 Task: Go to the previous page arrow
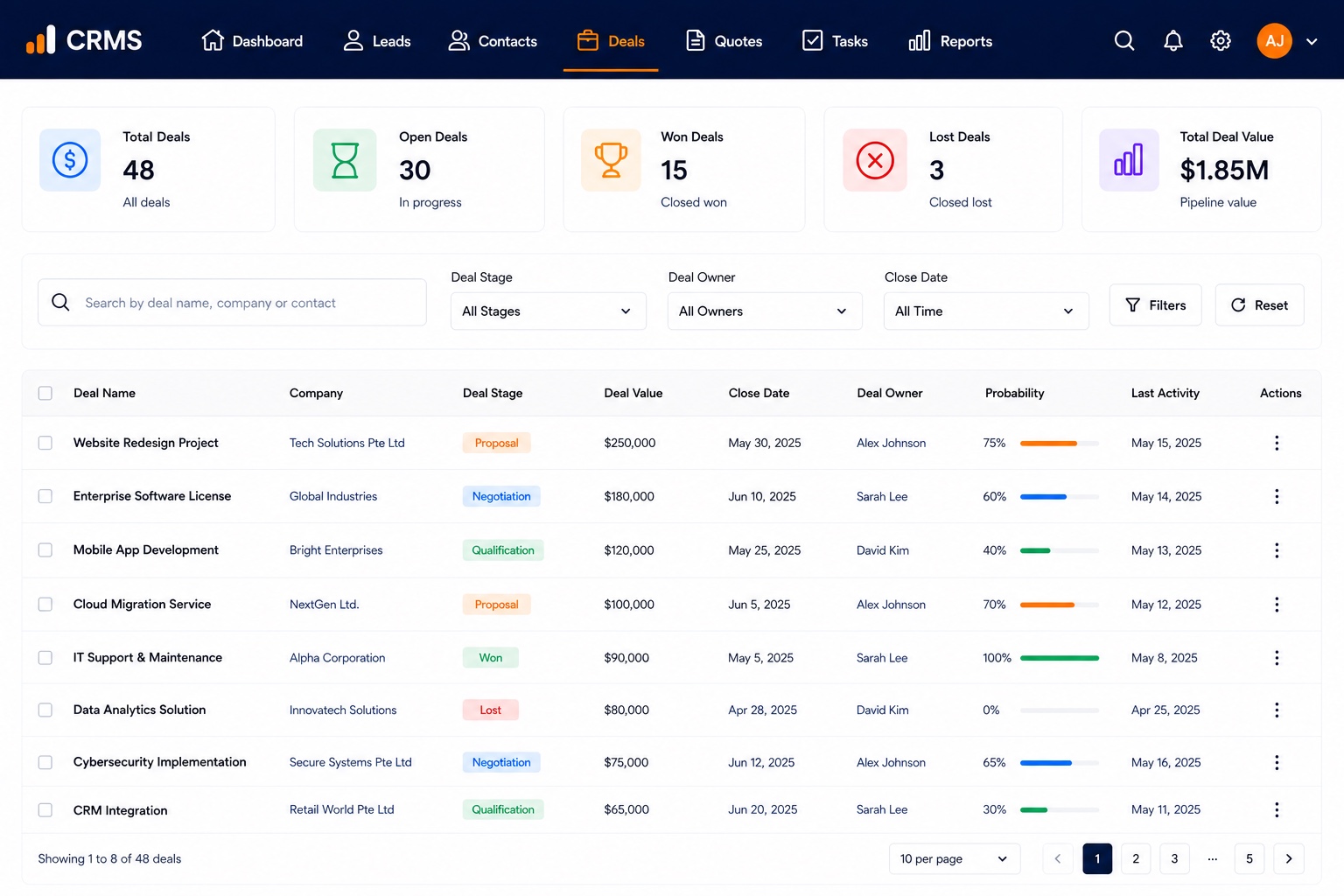pos(1058,858)
